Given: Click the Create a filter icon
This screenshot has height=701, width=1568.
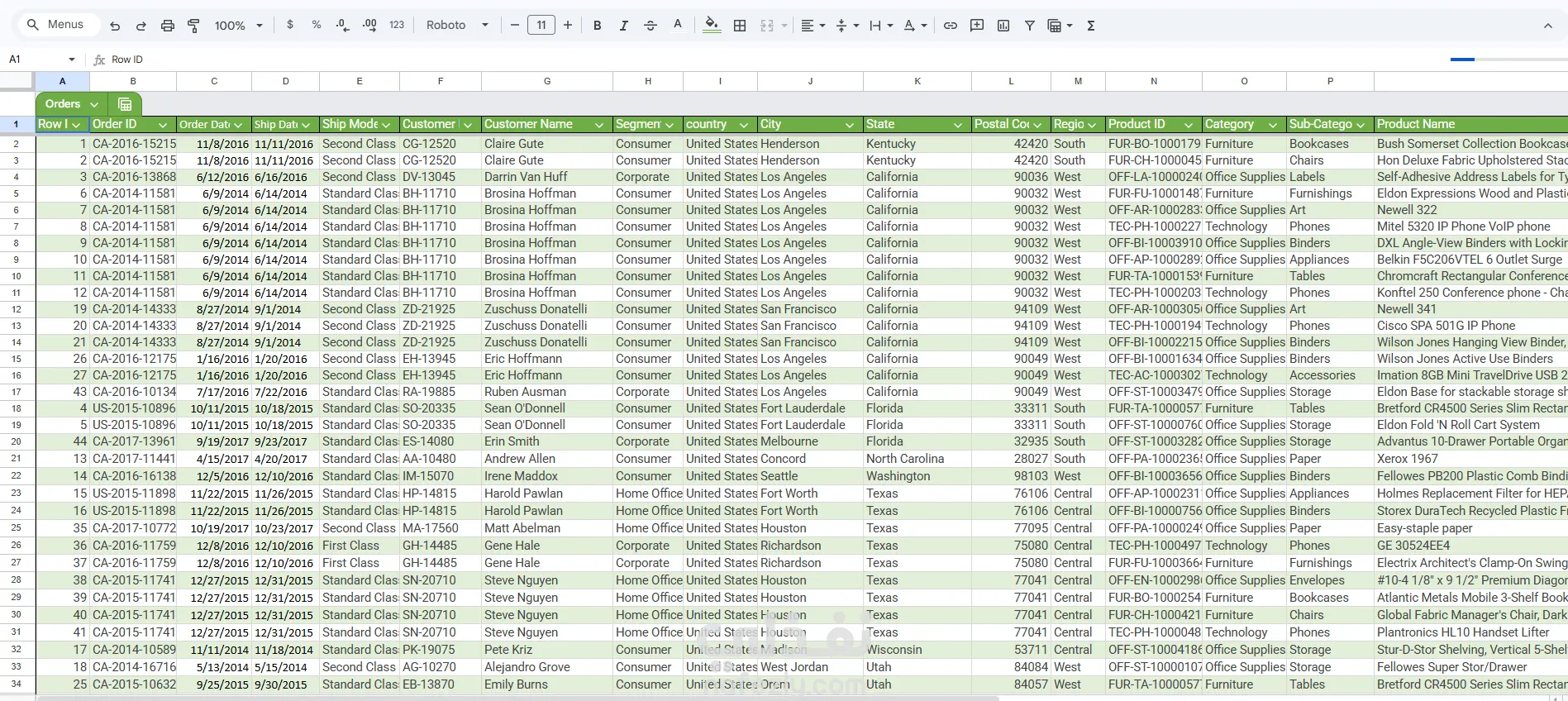Looking at the screenshot, I should [1030, 25].
